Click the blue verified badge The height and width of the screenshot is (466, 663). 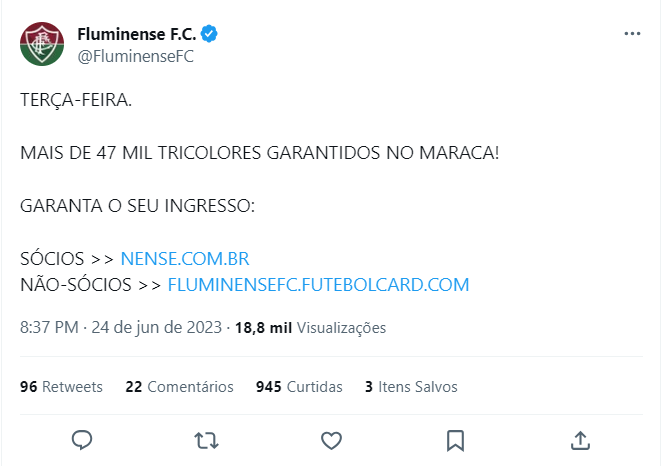[x=209, y=34]
